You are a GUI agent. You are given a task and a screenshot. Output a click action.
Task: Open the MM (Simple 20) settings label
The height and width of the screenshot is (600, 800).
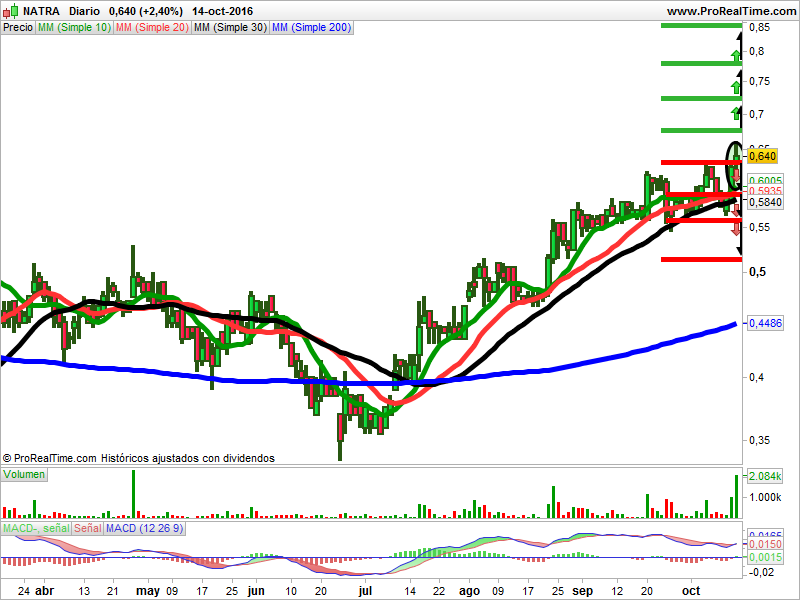152,28
